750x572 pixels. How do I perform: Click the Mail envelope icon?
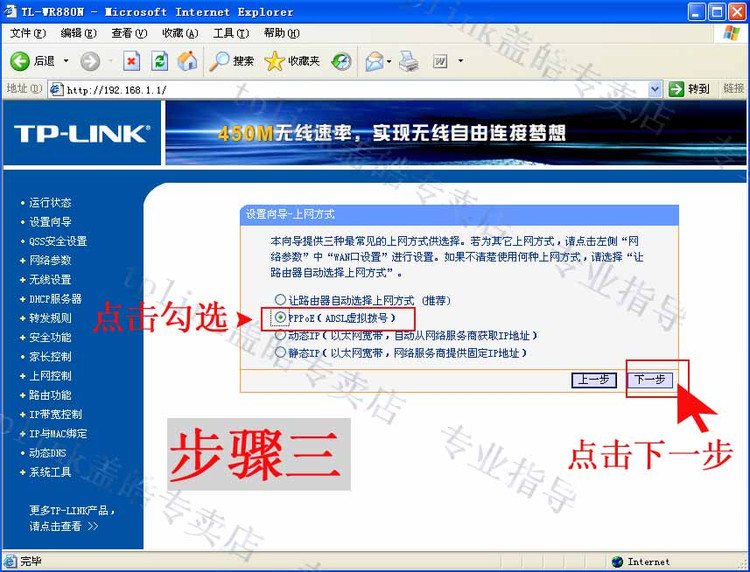pyautogui.click(x=375, y=61)
